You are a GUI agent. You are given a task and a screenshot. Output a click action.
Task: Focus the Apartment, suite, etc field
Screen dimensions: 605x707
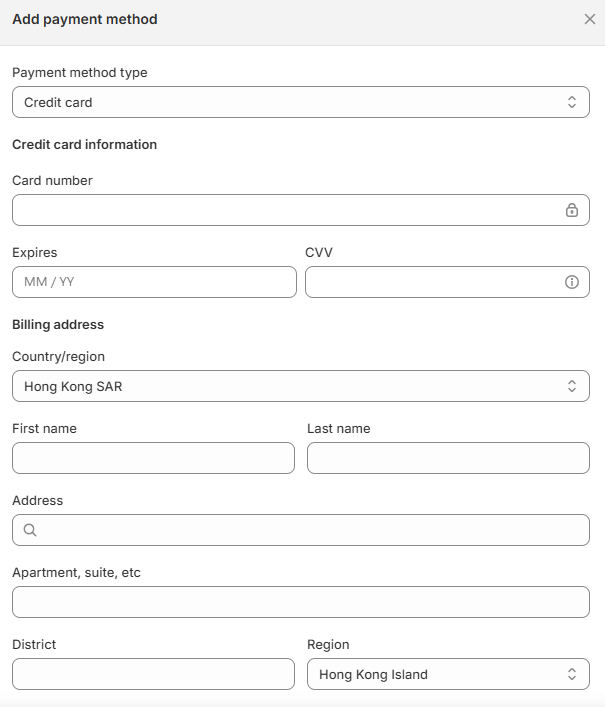[x=301, y=602]
